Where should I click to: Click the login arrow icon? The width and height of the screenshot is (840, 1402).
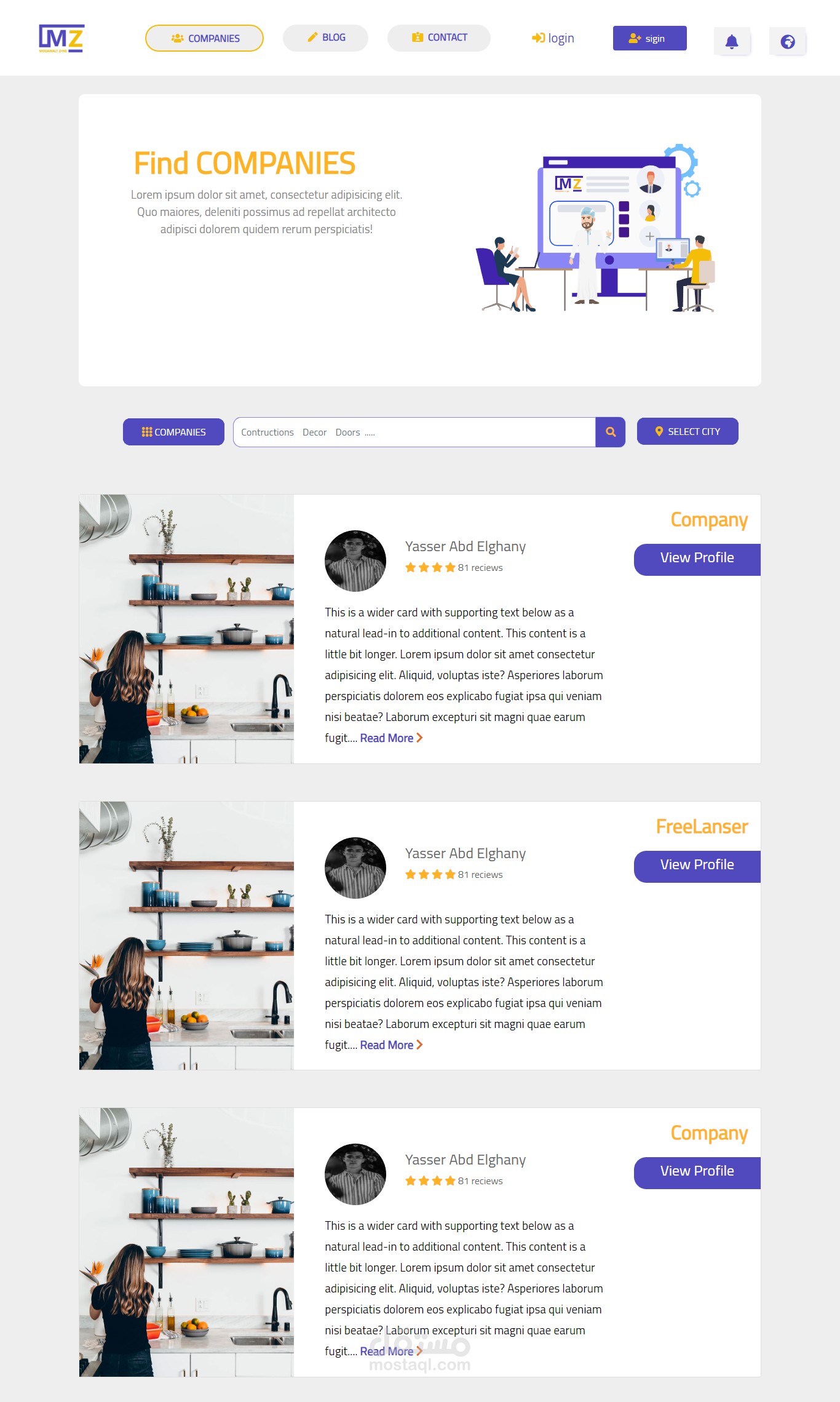(x=538, y=38)
